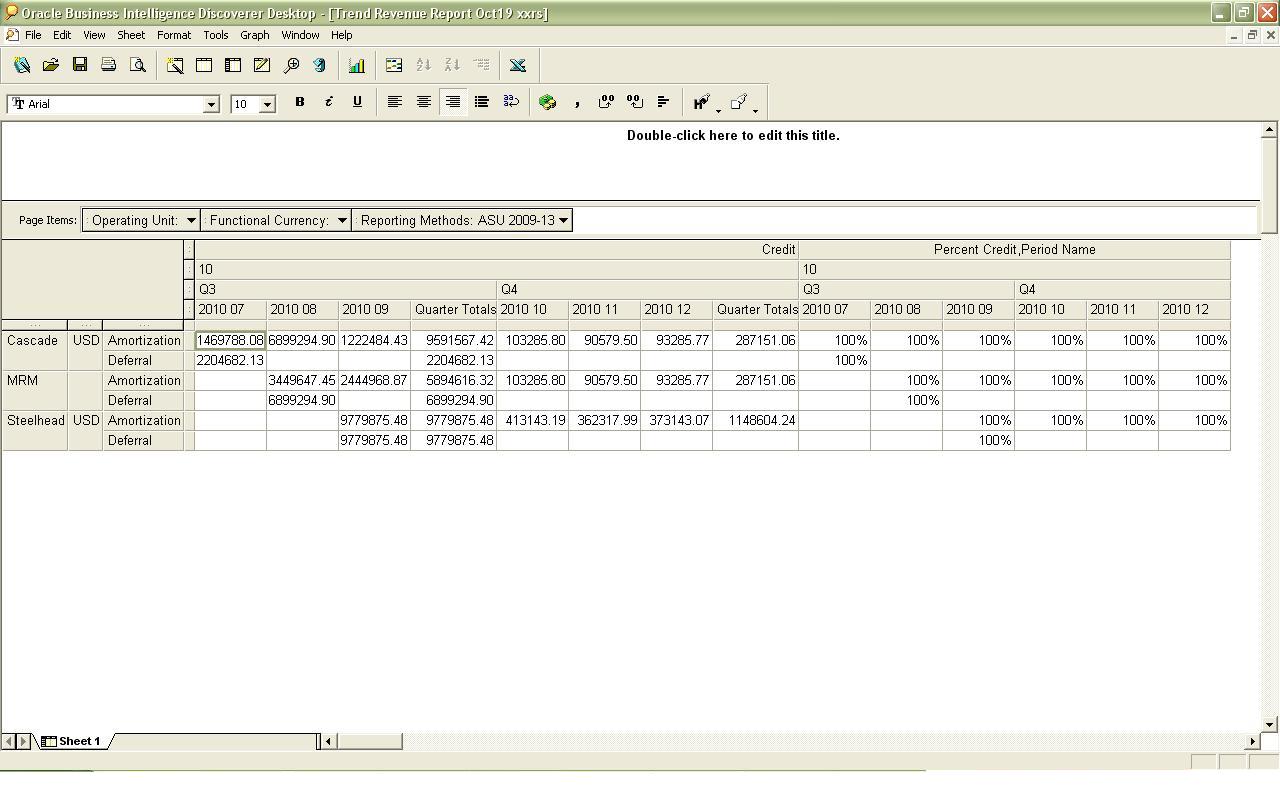Viewport: 1280px width, 800px height.
Task: Expand Reporting Methods ASU 2009-13 dropdown
Action: pyautogui.click(x=563, y=220)
